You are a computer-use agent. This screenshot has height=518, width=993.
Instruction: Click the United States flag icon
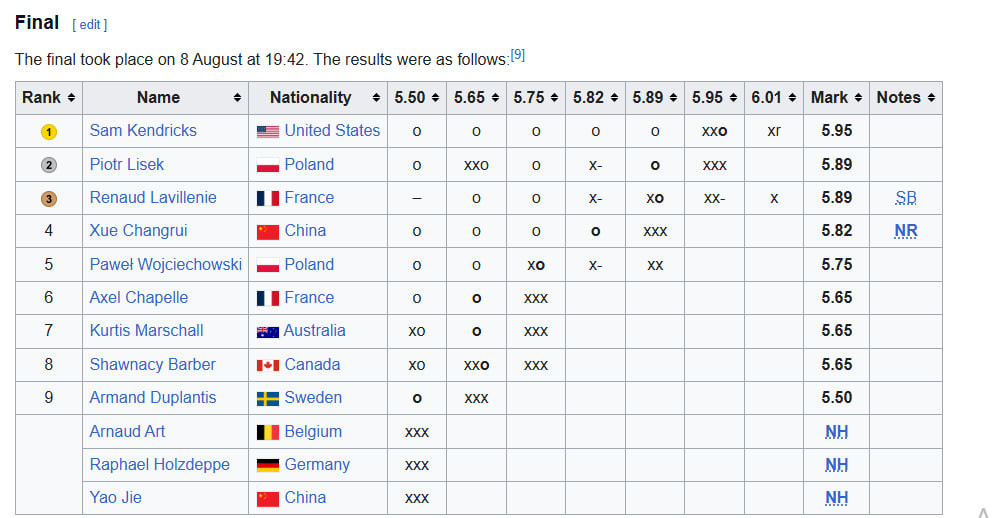(x=267, y=131)
